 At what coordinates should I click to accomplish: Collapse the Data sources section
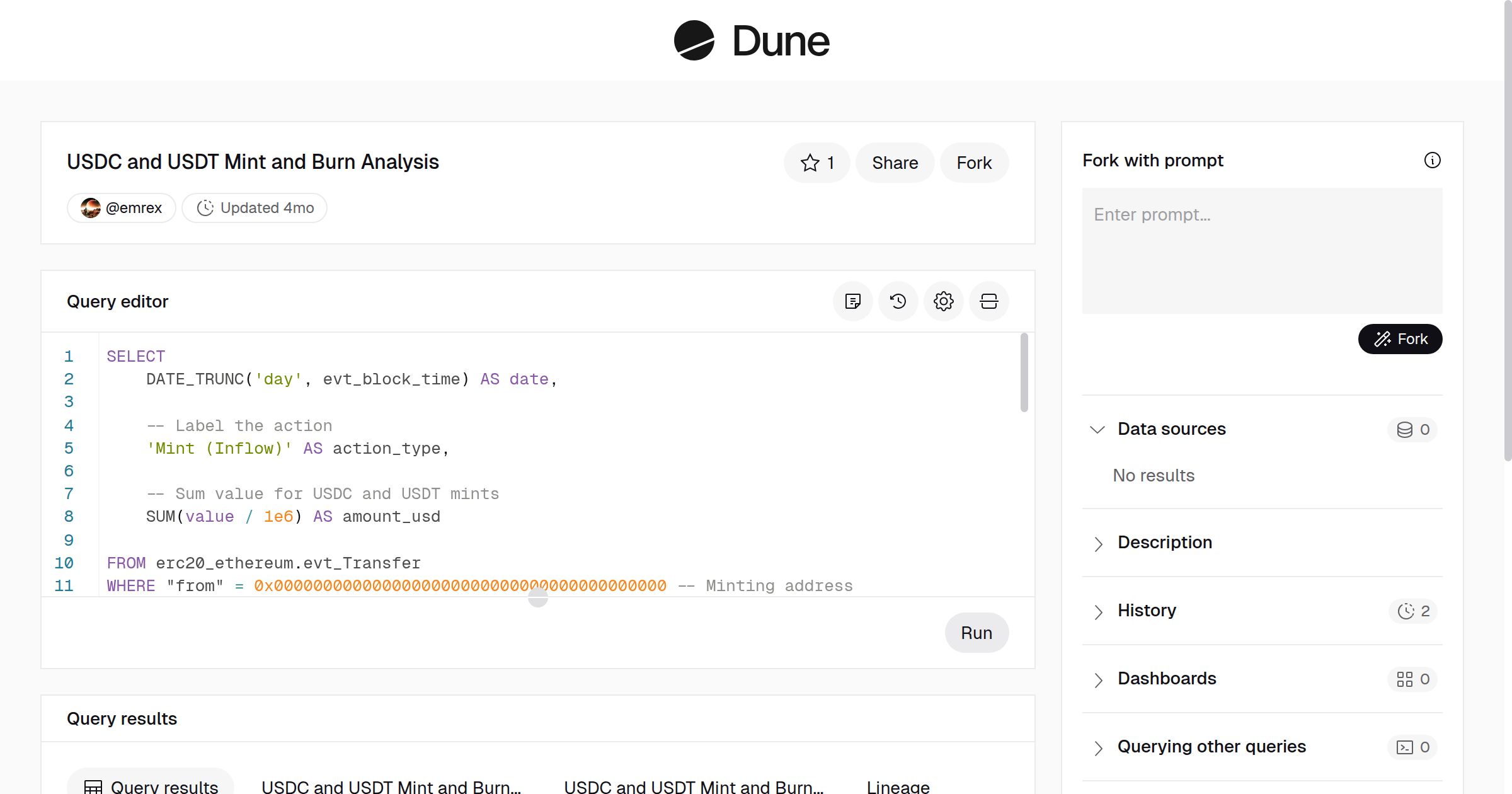(x=1098, y=429)
